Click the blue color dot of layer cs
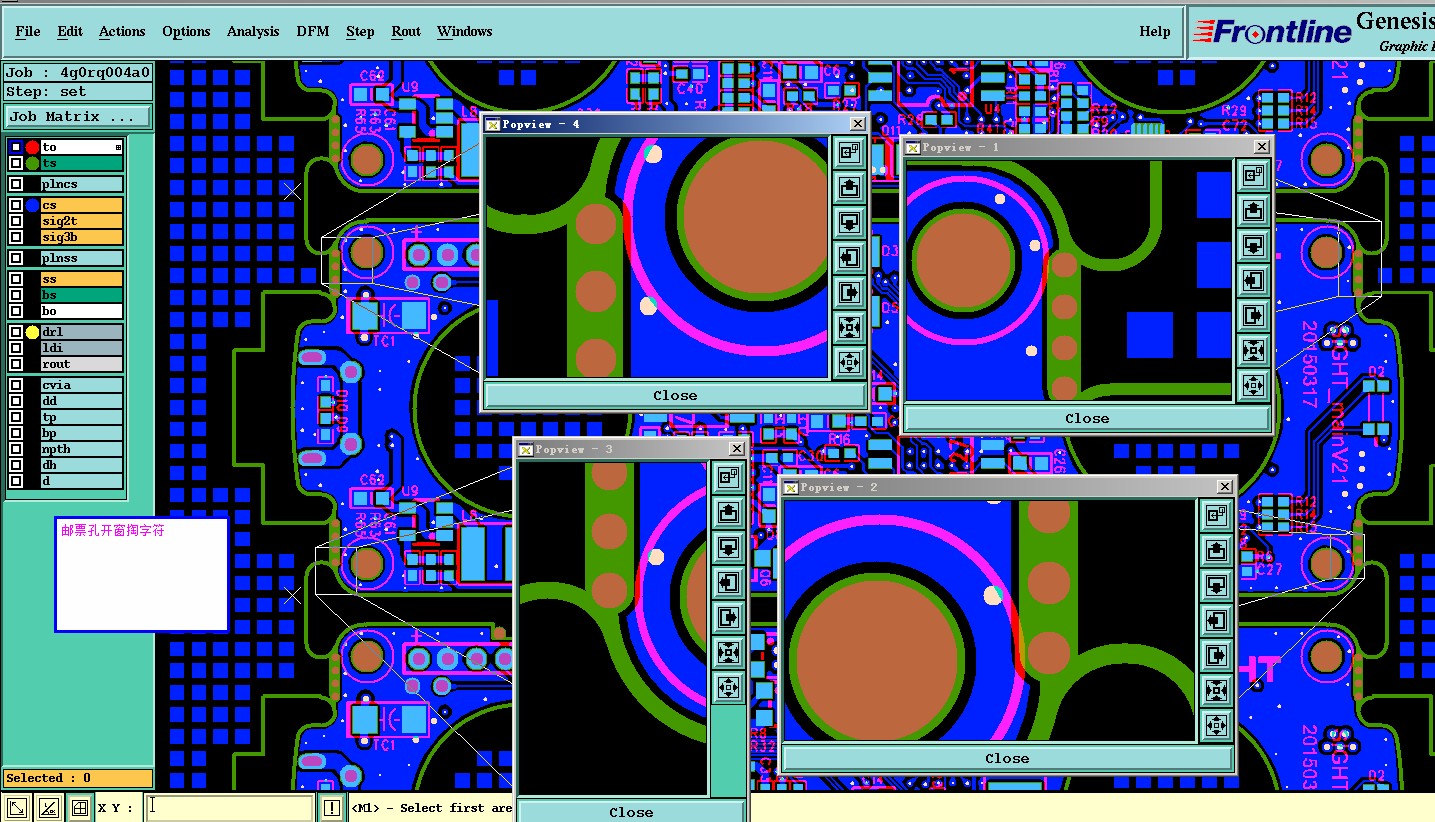 (32, 205)
